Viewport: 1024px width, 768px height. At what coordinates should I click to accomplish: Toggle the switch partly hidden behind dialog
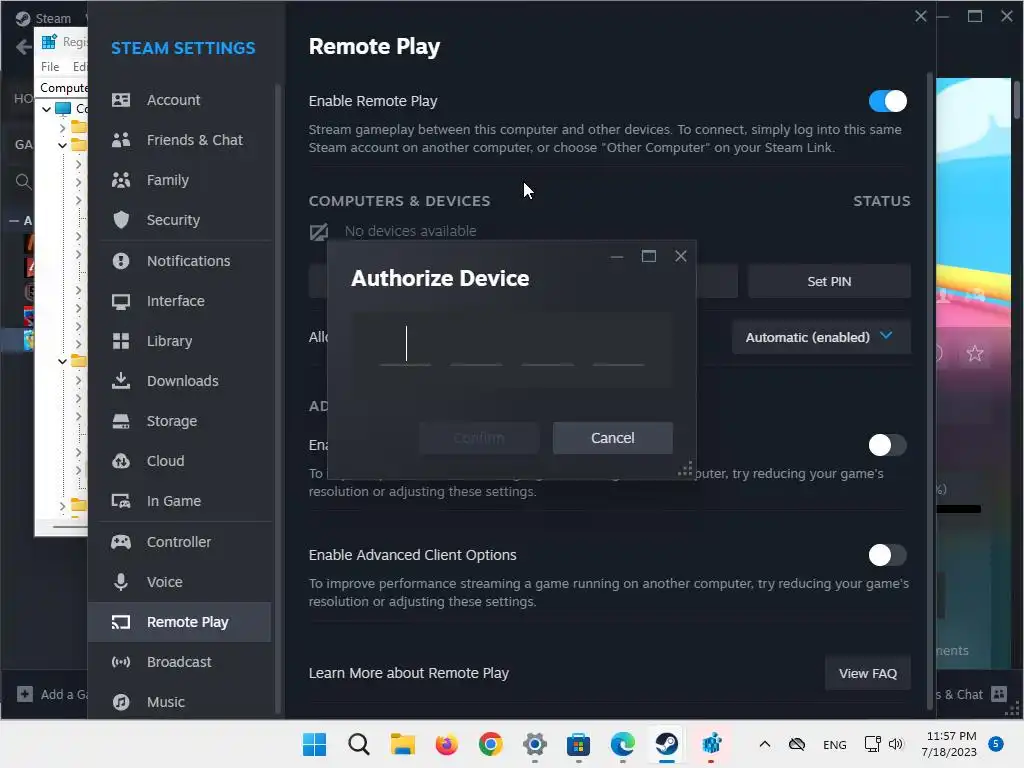888,445
